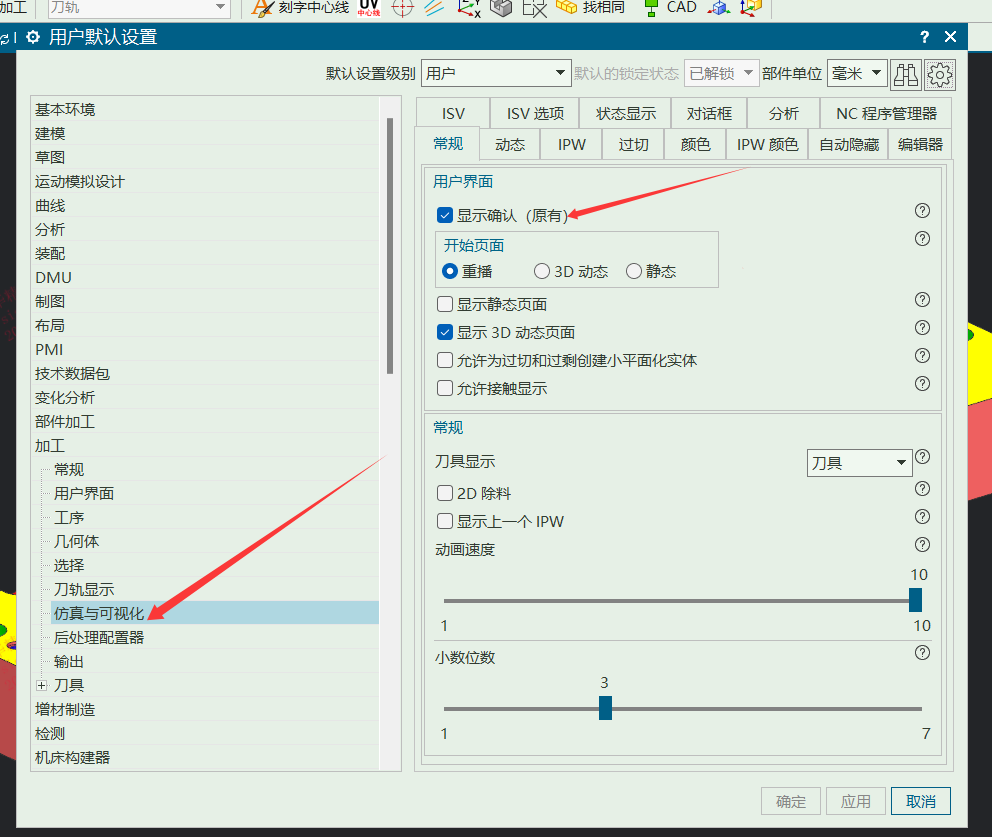Click help icon beside 2D 除料
992x837 pixels.
pyautogui.click(x=922, y=488)
